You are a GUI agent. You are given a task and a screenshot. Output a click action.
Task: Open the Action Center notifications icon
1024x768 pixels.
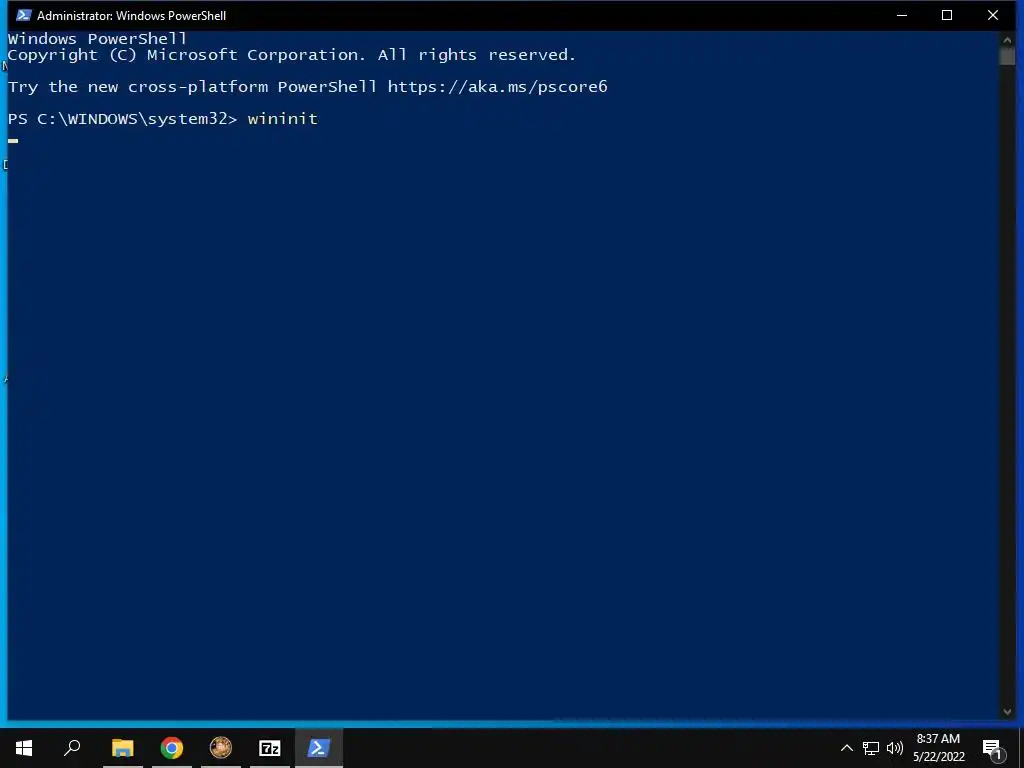click(993, 748)
